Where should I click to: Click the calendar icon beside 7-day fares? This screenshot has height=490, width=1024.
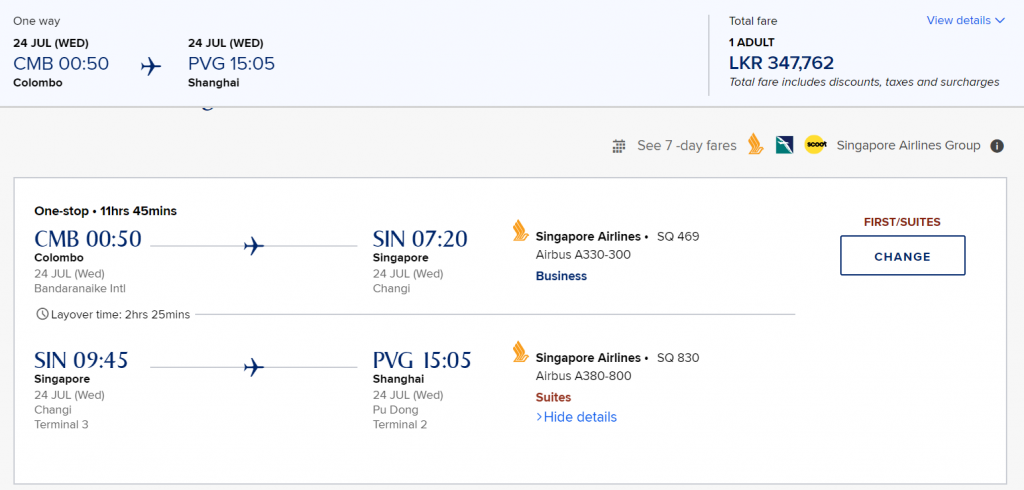[x=618, y=146]
